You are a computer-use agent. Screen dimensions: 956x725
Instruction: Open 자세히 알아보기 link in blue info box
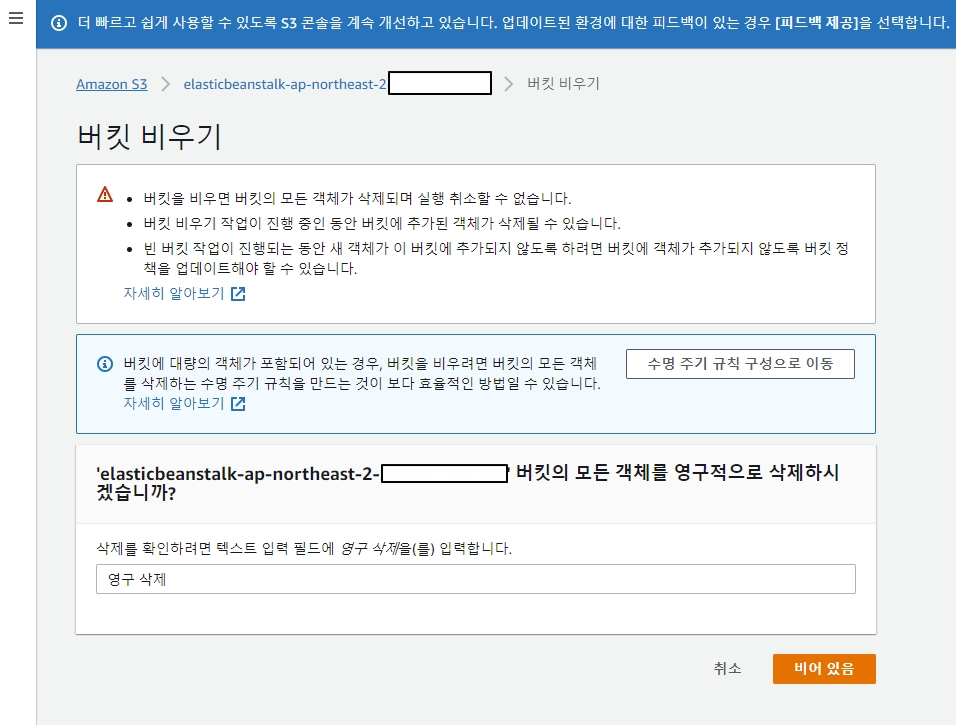(174, 403)
